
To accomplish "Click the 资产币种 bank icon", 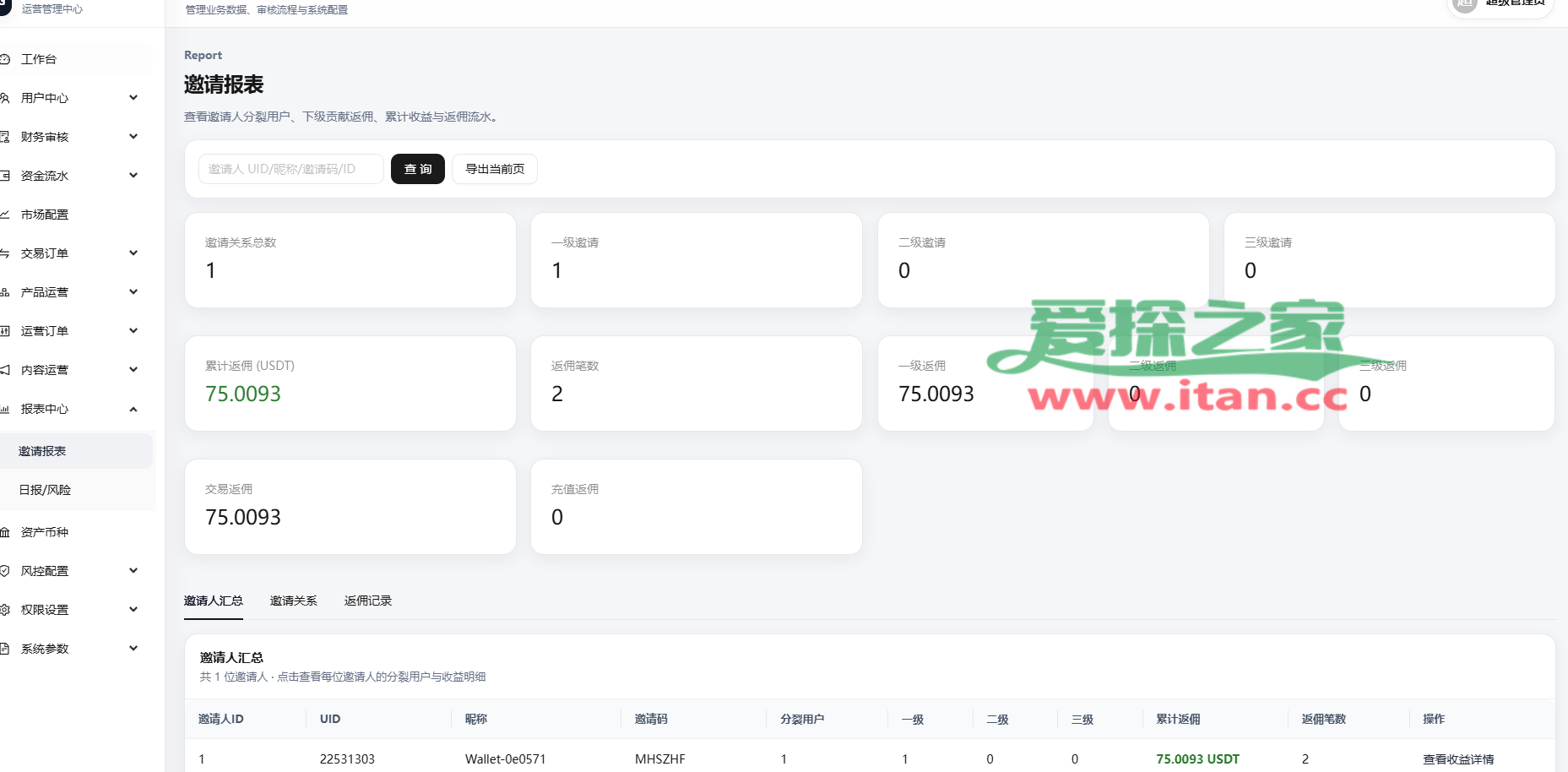I will 4,532.
